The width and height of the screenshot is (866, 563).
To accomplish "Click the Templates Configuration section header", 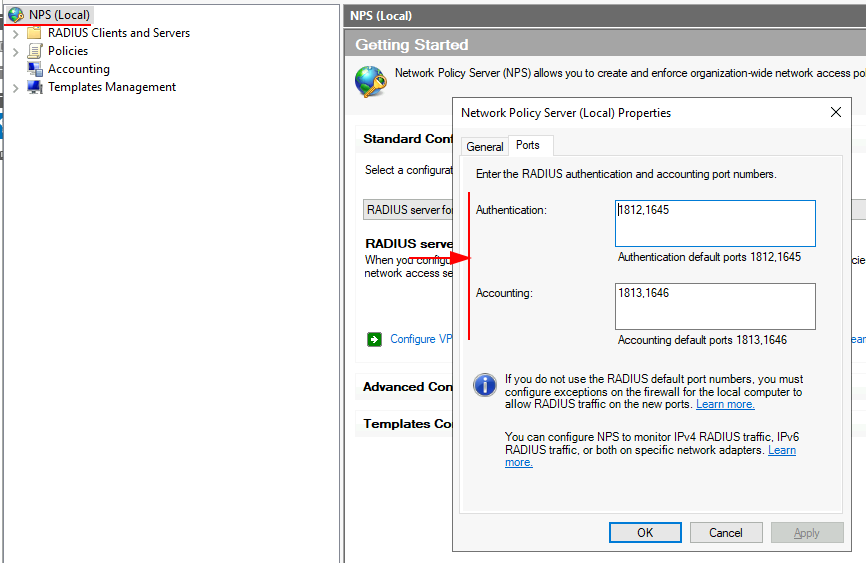I will click(x=408, y=424).
